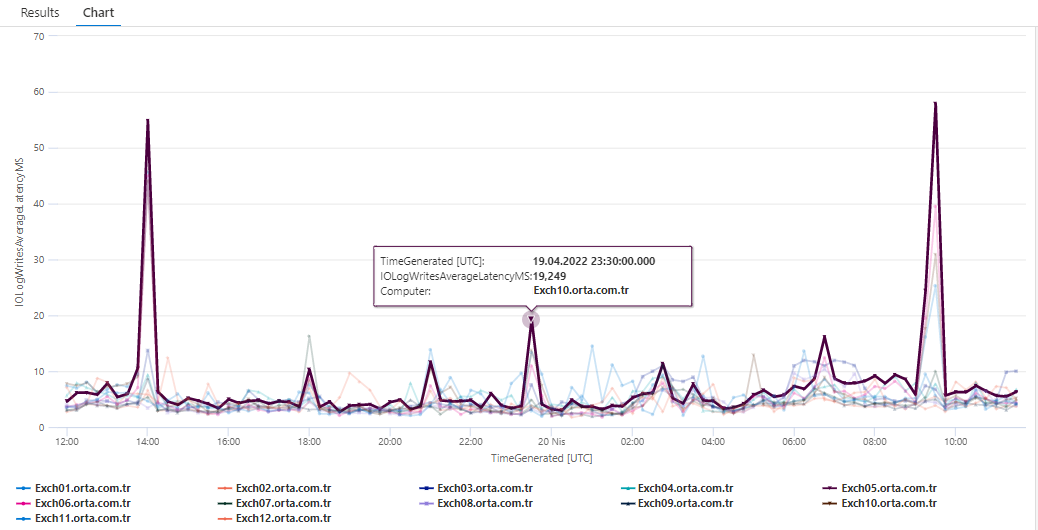This screenshot has height=530, width=1038.
Task: Toggle Exch02.orta.com.tr series in legend
Action: pos(274,489)
